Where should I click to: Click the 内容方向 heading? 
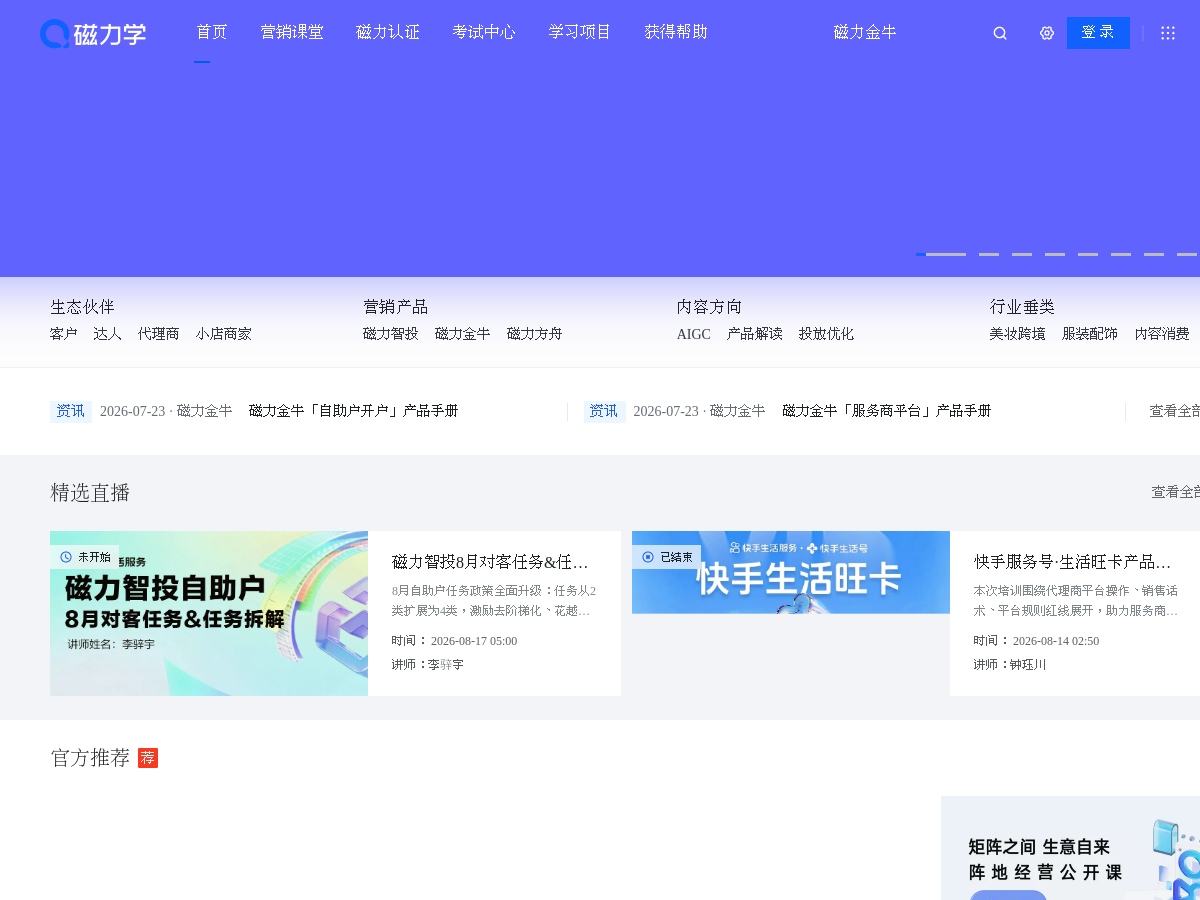click(709, 307)
